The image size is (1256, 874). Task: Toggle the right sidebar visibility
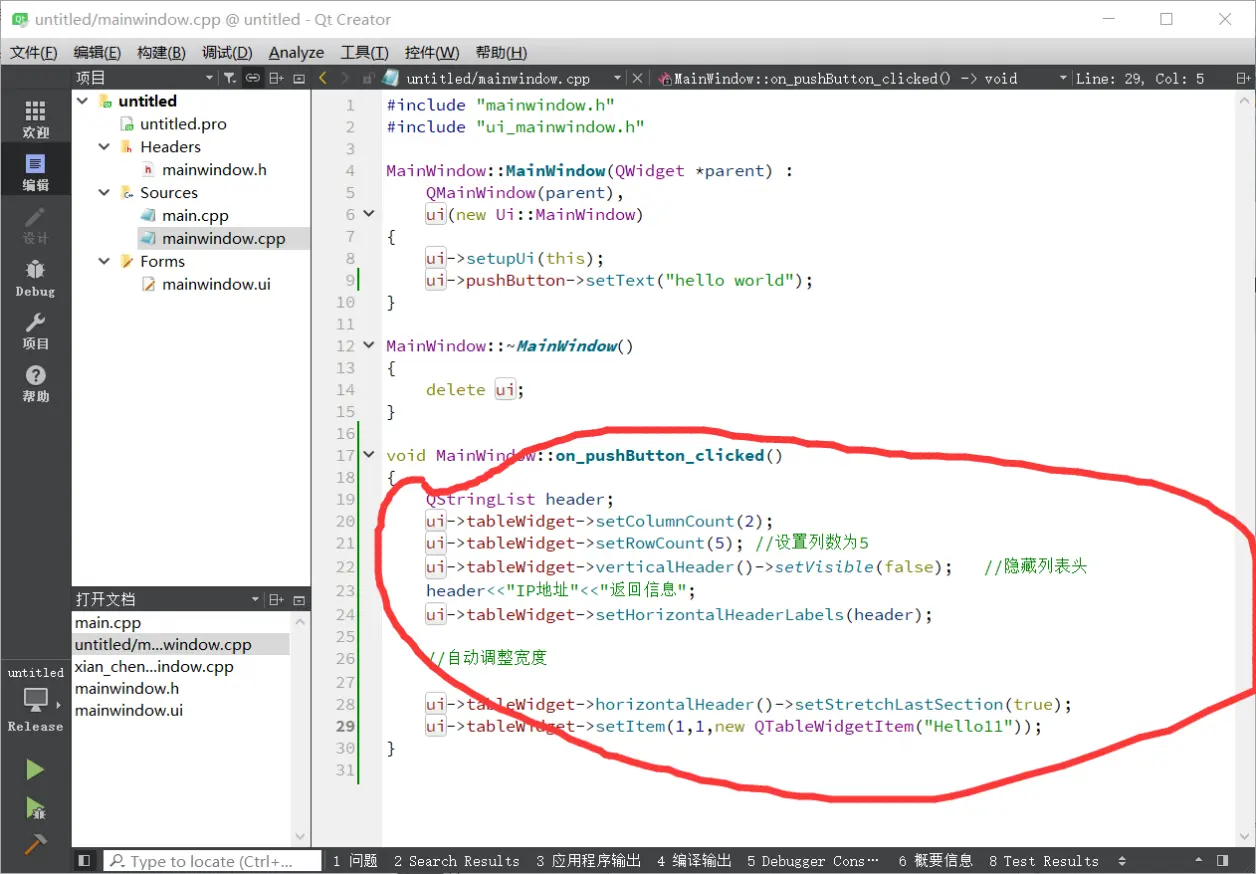tap(1222, 860)
